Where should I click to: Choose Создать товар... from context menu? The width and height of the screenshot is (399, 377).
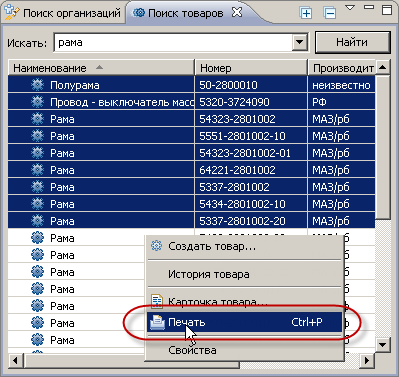[x=245, y=246]
